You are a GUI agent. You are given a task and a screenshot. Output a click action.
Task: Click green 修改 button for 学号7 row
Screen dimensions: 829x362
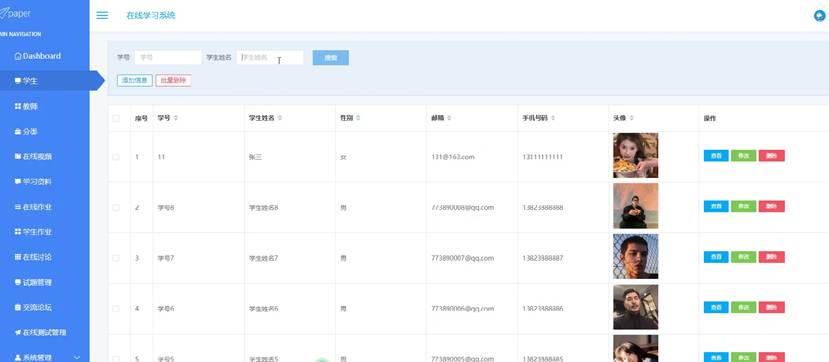click(743, 257)
